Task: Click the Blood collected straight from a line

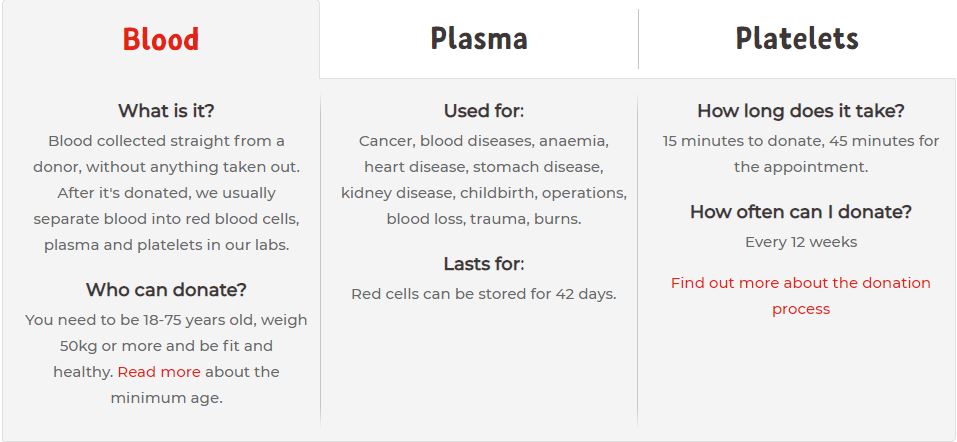Action: tap(166, 141)
